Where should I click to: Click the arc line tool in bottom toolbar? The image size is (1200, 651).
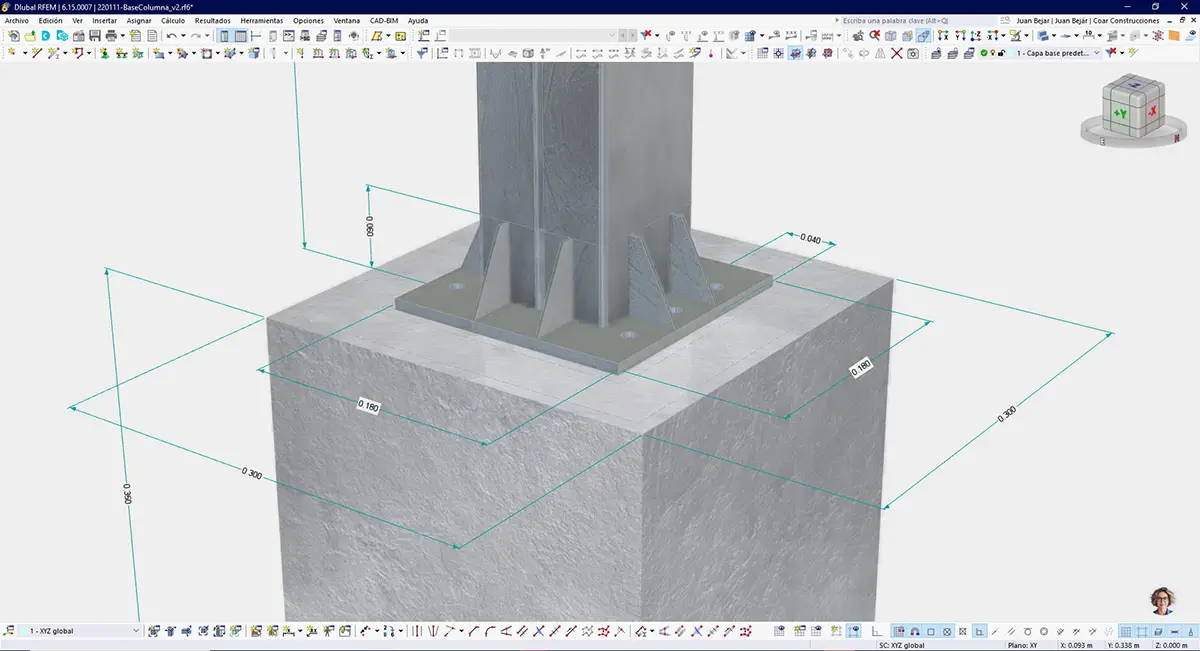pyautogui.click(x=490, y=631)
